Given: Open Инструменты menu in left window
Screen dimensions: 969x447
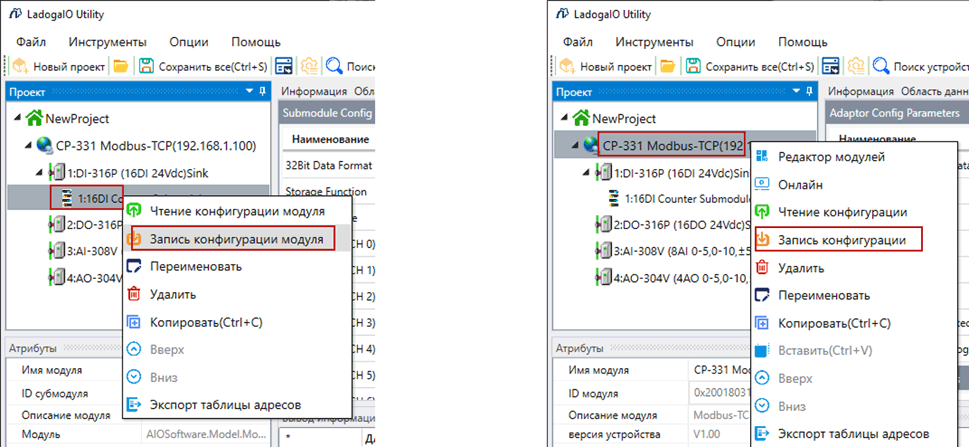Looking at the screenshot, I should click(x=108, y=42).
